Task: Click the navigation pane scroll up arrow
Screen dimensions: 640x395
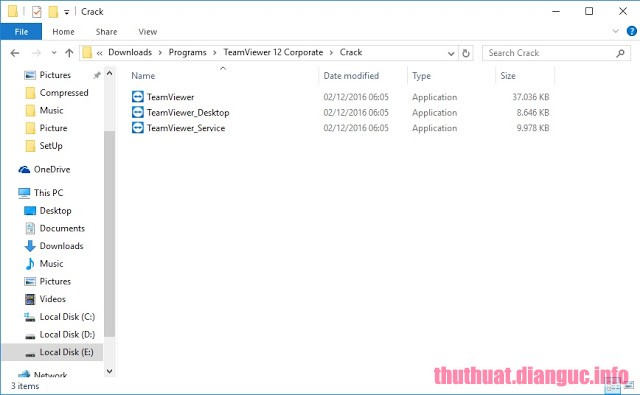Action: click(109, 73)
